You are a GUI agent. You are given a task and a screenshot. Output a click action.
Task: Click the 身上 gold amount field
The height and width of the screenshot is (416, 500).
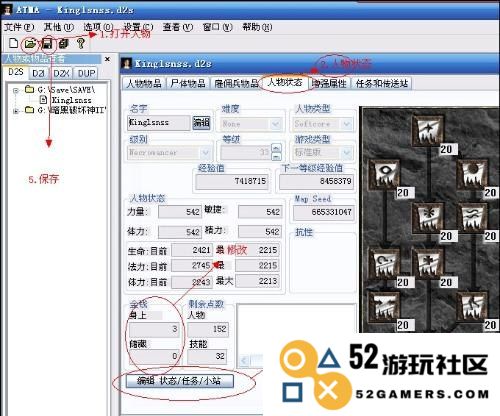pos(154,329)
